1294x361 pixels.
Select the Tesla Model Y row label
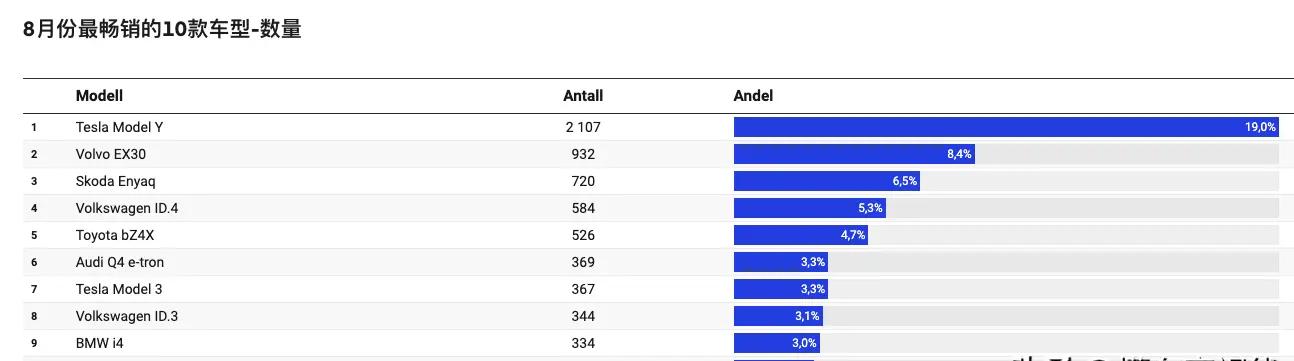tap(118, 127)
